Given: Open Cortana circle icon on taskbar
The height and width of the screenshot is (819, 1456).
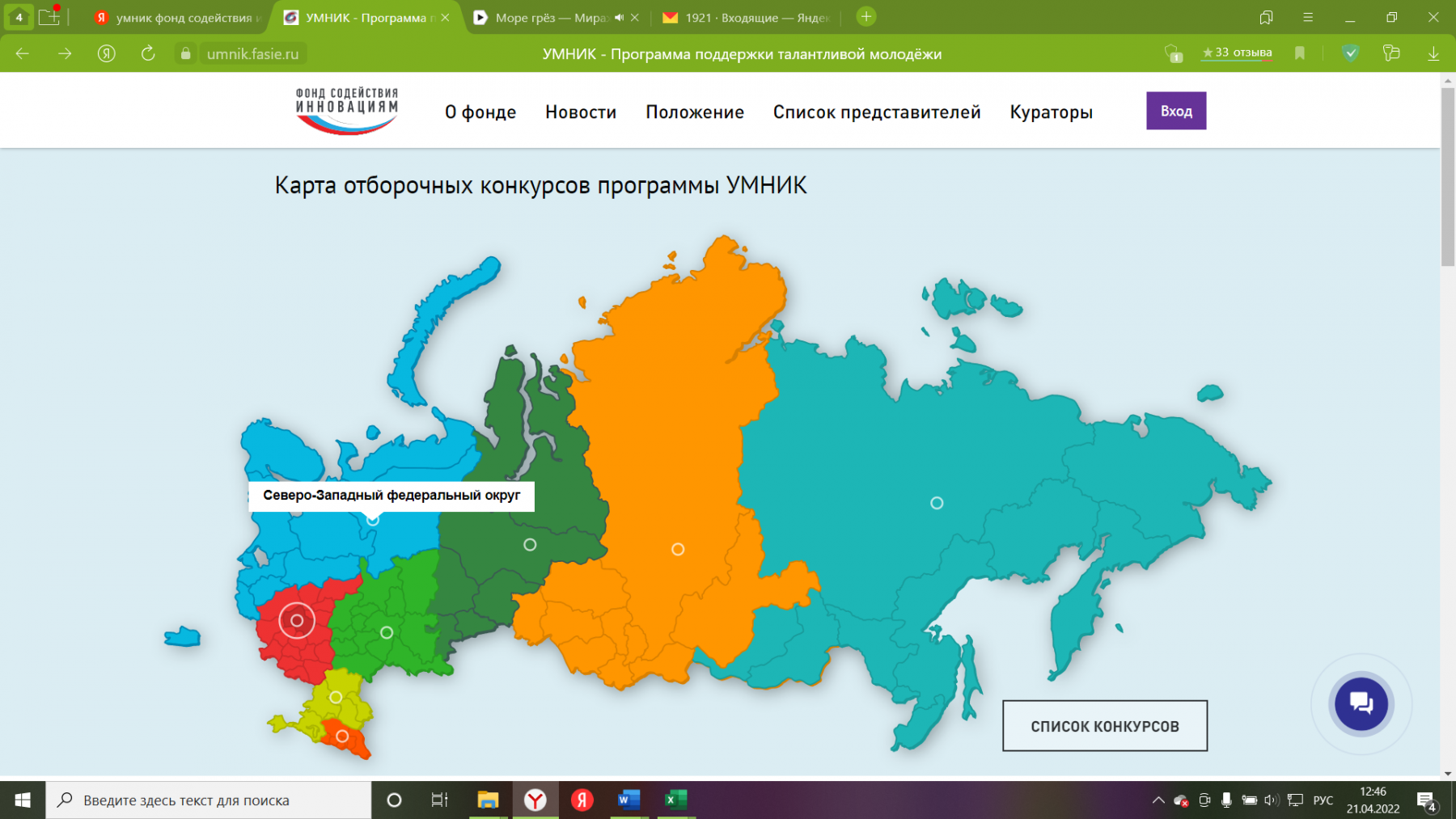Looking at the screenshot, I should [x=394, y=800].
